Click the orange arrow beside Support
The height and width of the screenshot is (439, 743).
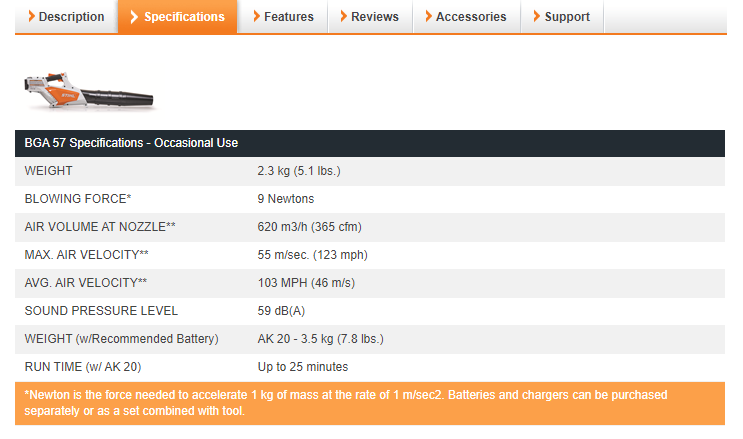click(x=536, y=16)
